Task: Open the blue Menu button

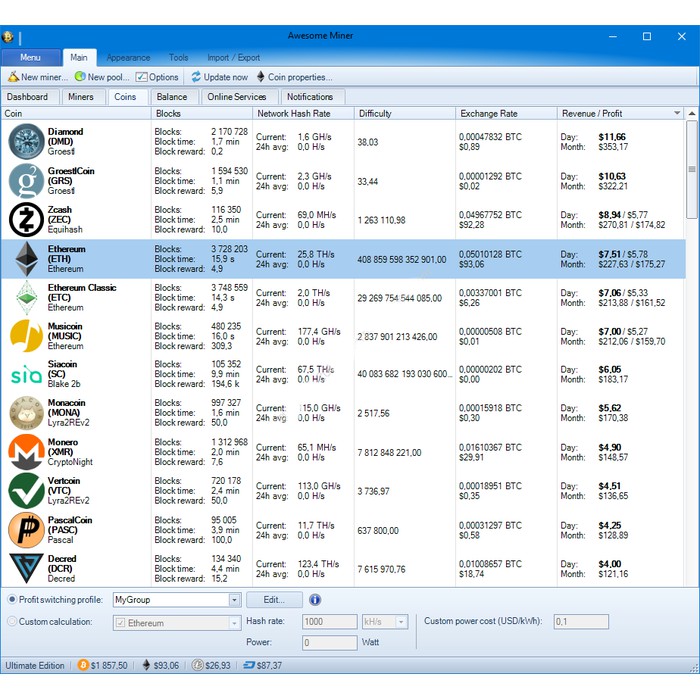Action: click(31, 58)
